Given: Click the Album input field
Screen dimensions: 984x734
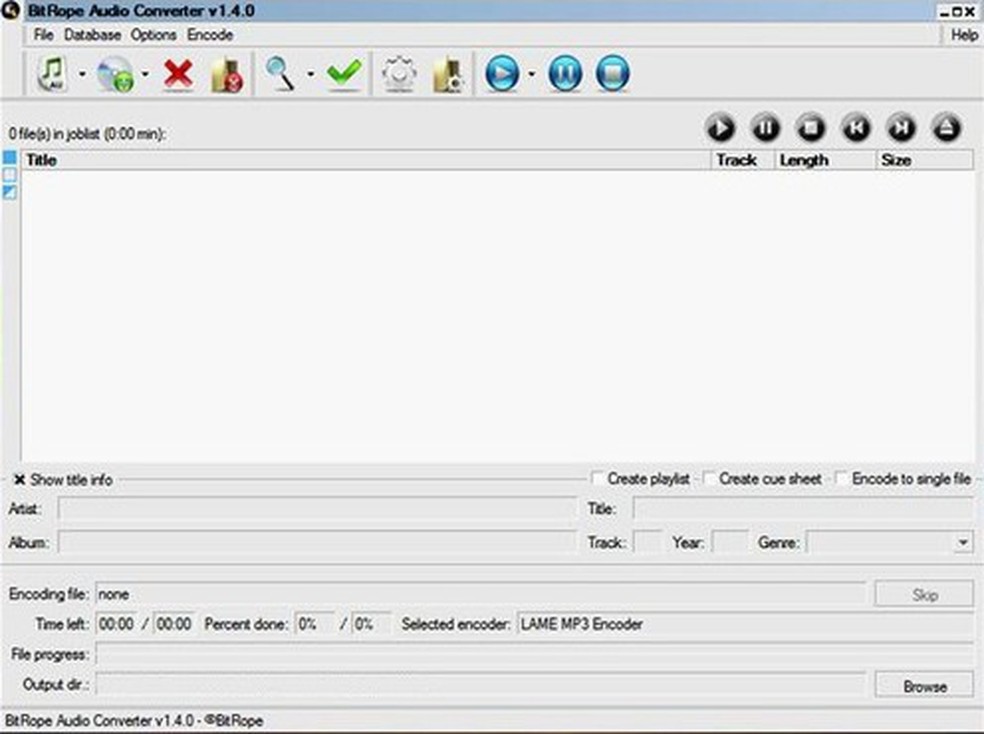Looking at the screenshot, I should (x=317, y=542).
